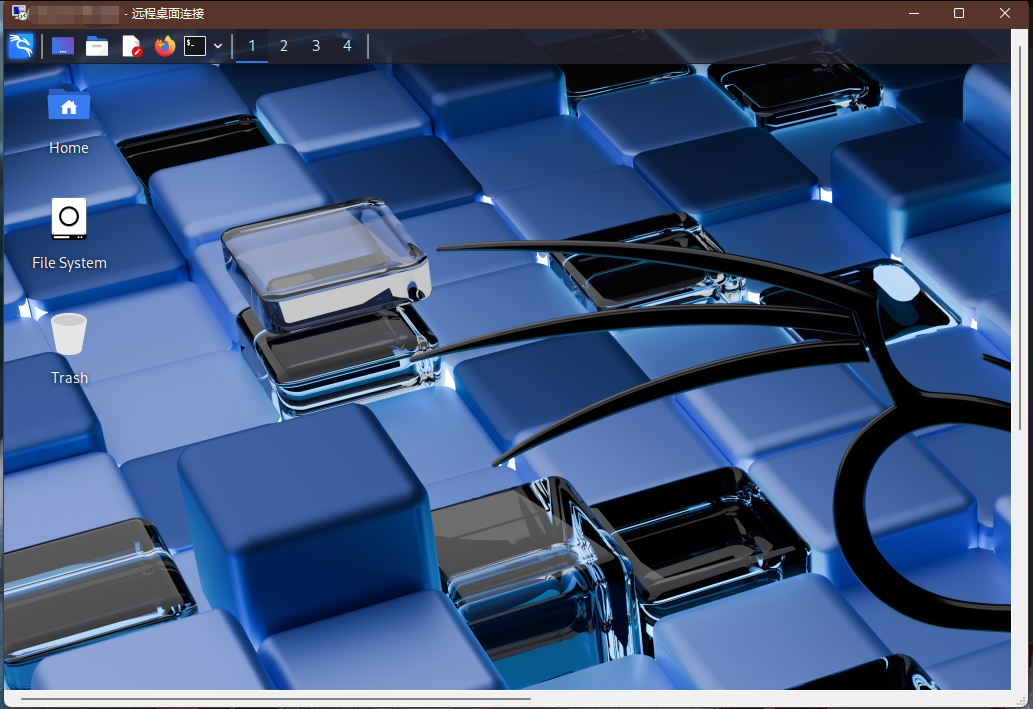Click the Remote Desktop Connection title bar icon
1033x709 pixels.
(x=19, y=14)
